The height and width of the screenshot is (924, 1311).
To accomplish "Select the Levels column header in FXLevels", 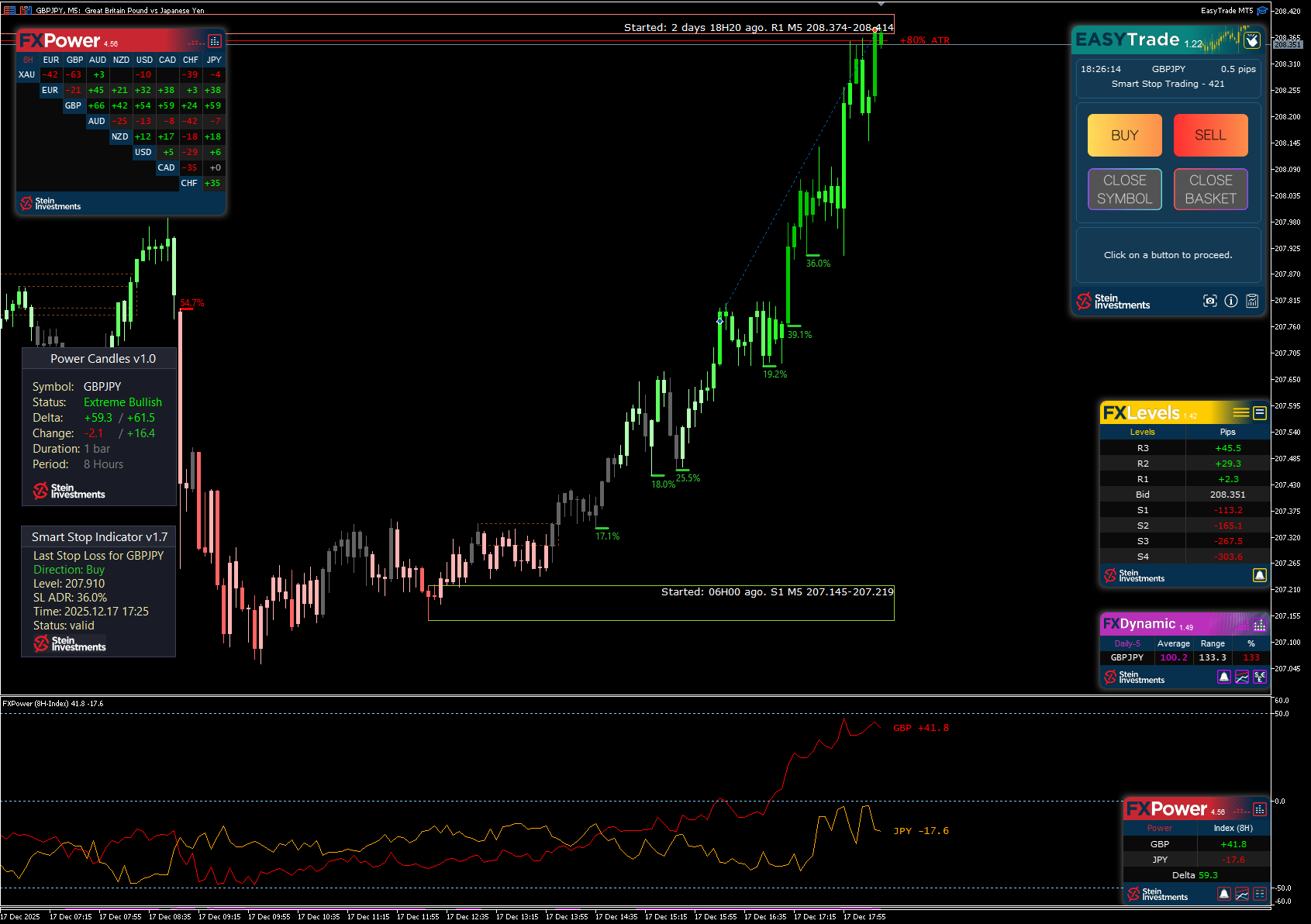I will click(x=1142, y=433).
